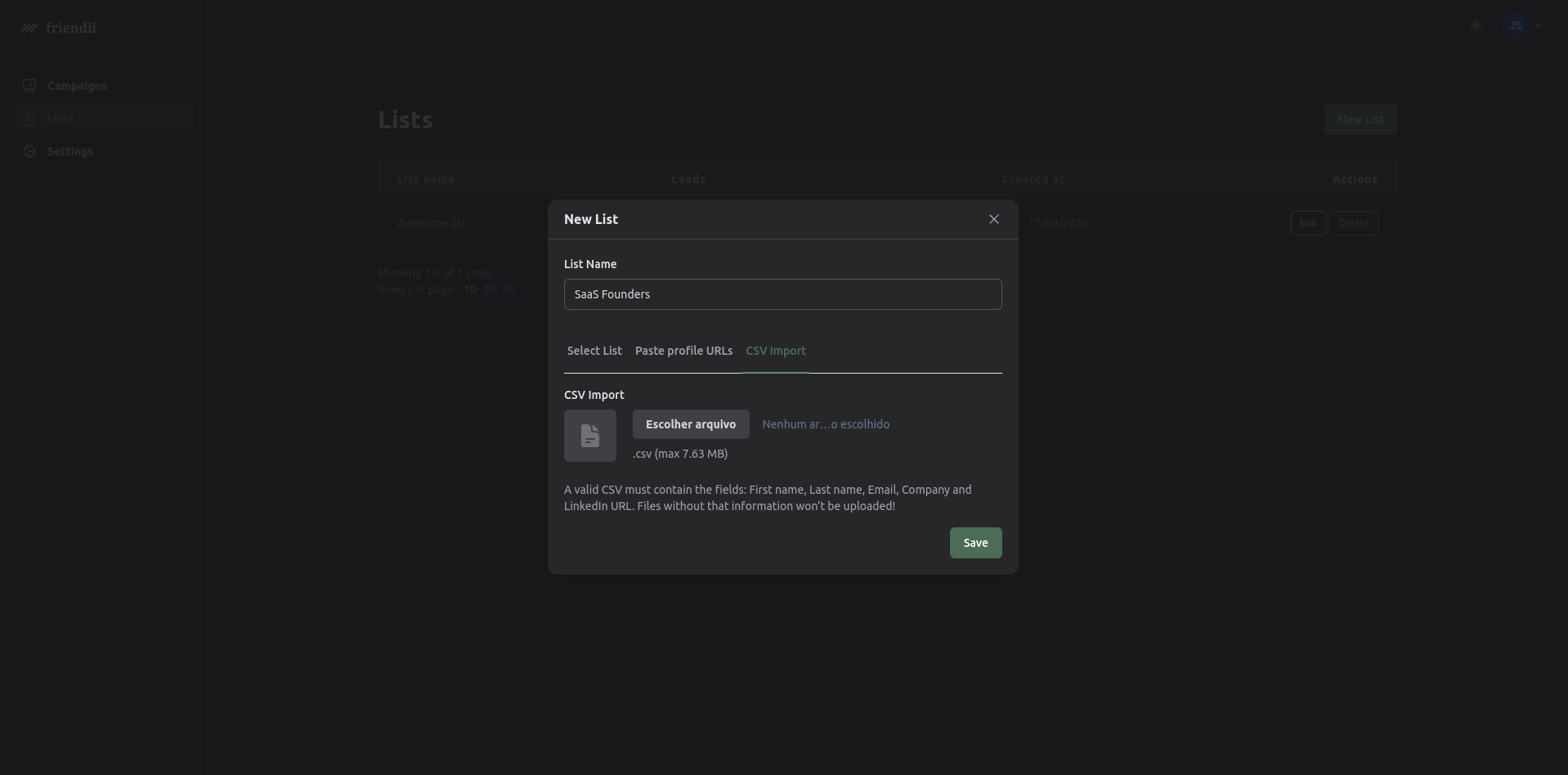Set rows per page to 20
The height and width of the screenshot is (775, 1568).
[489, 289]
